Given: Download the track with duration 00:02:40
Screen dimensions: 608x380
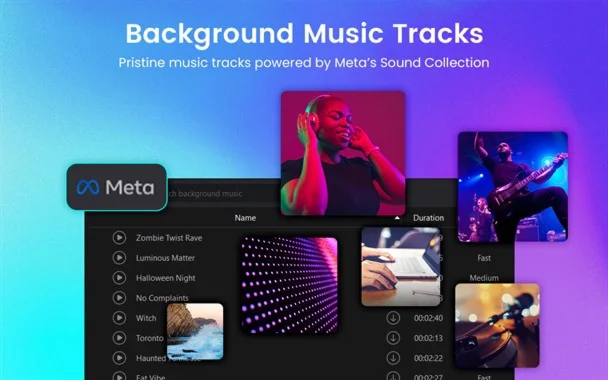Looking at the screenshot, I should 393,318.
